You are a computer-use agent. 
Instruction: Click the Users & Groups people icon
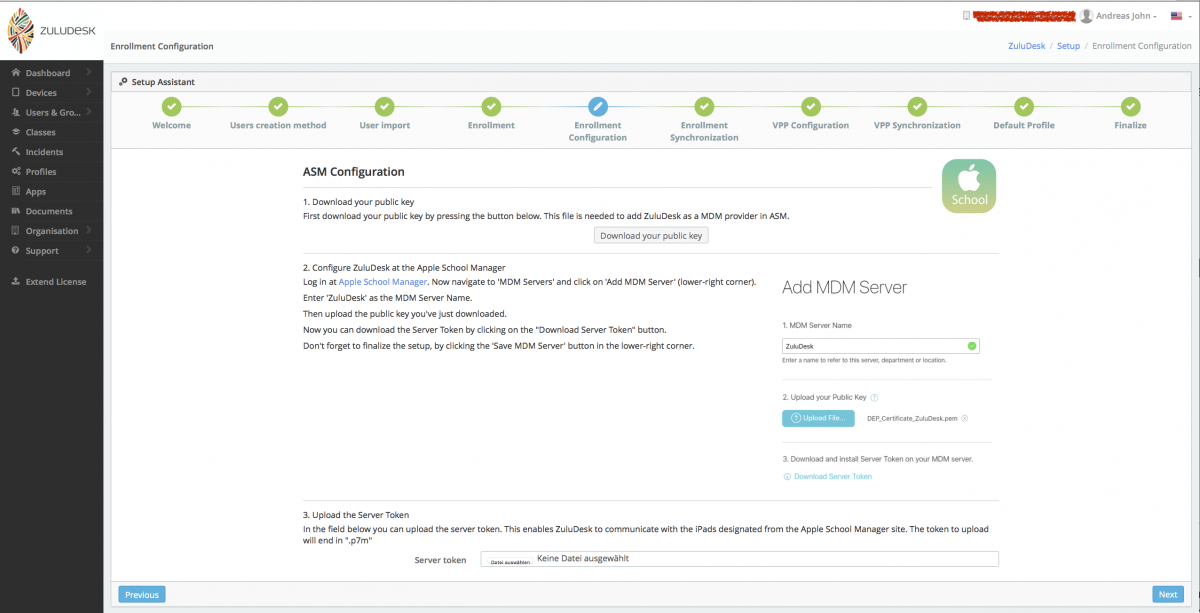16,112
